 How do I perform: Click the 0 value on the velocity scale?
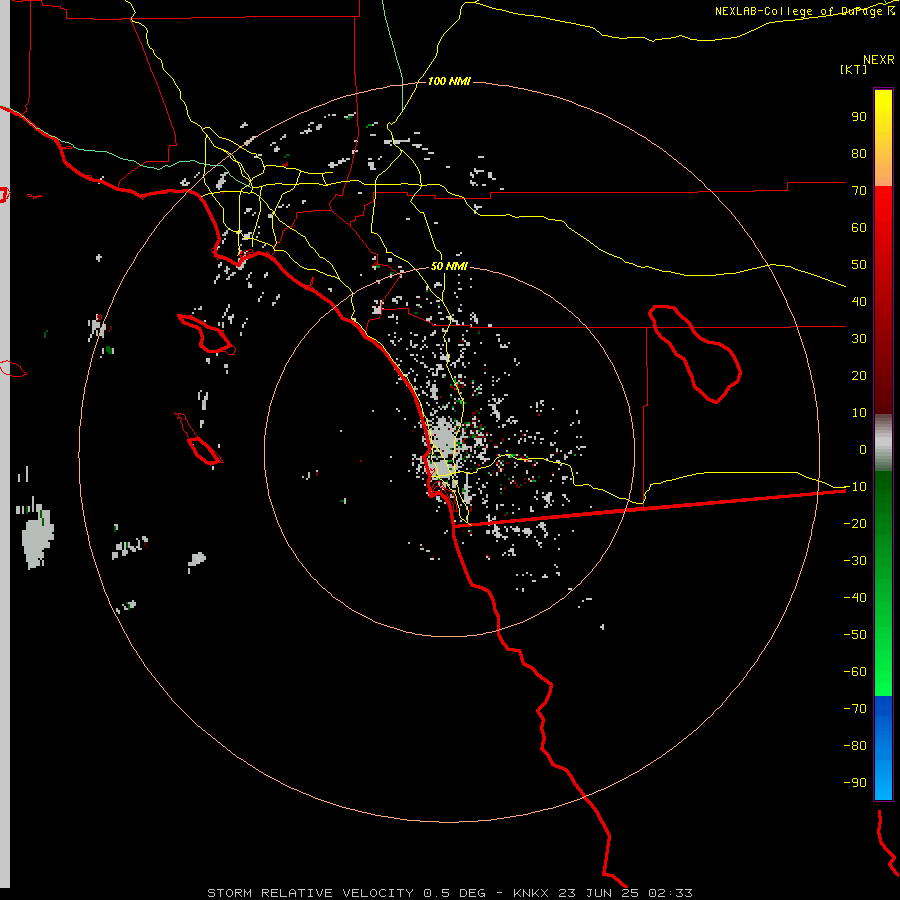point(863,450)
